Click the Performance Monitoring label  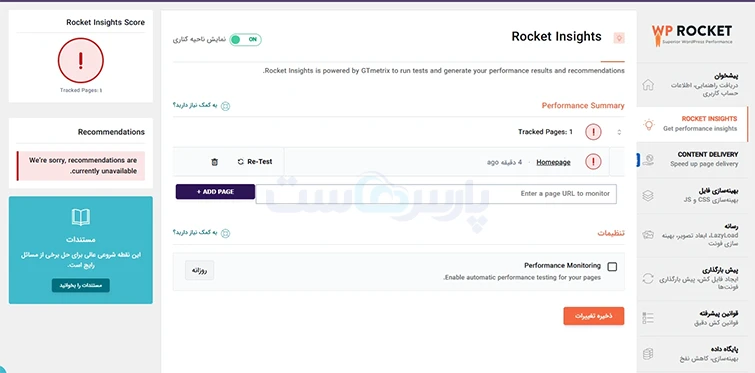coord(562,265)
